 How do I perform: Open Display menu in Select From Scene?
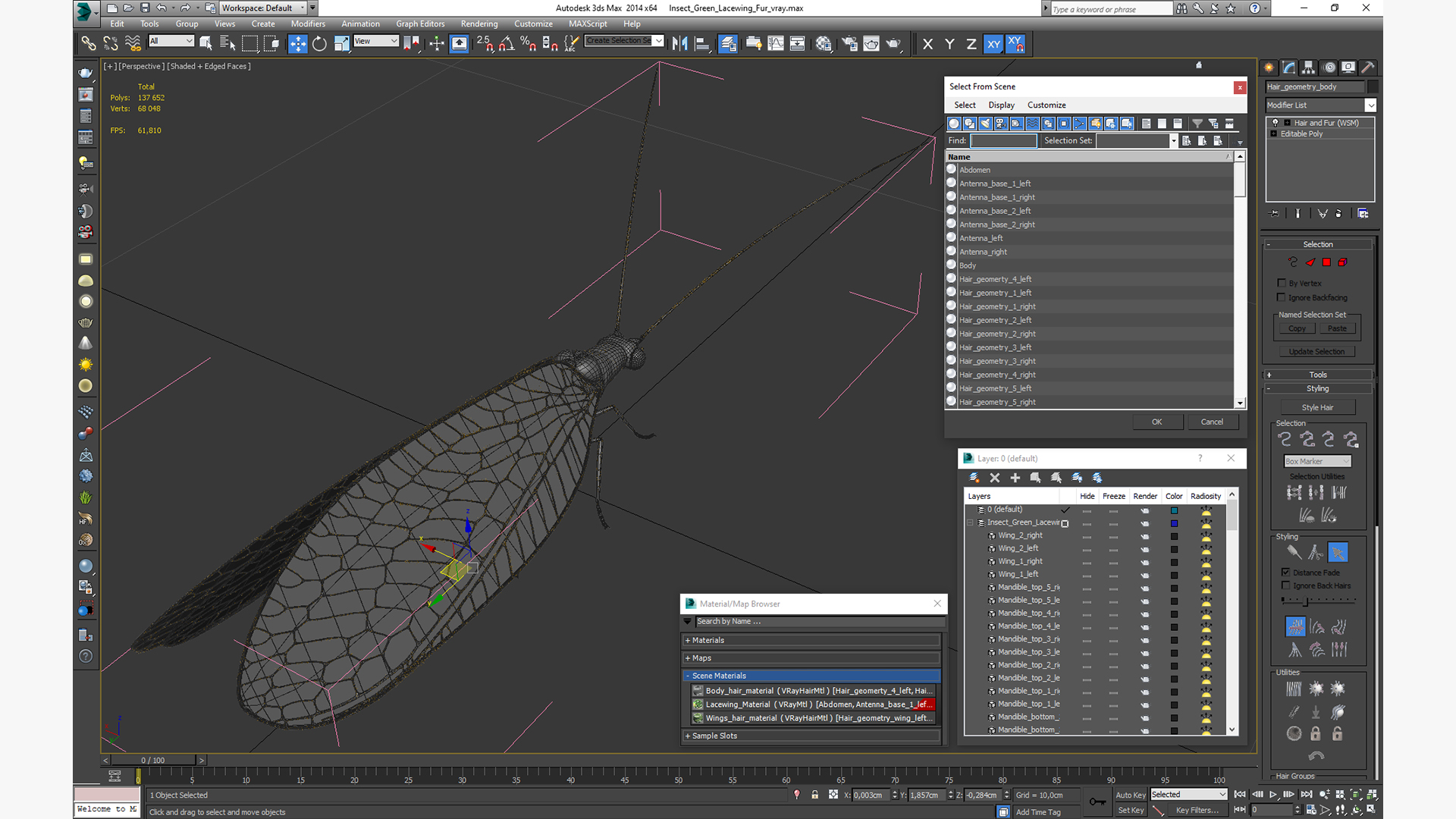[x=1001, y=105]
